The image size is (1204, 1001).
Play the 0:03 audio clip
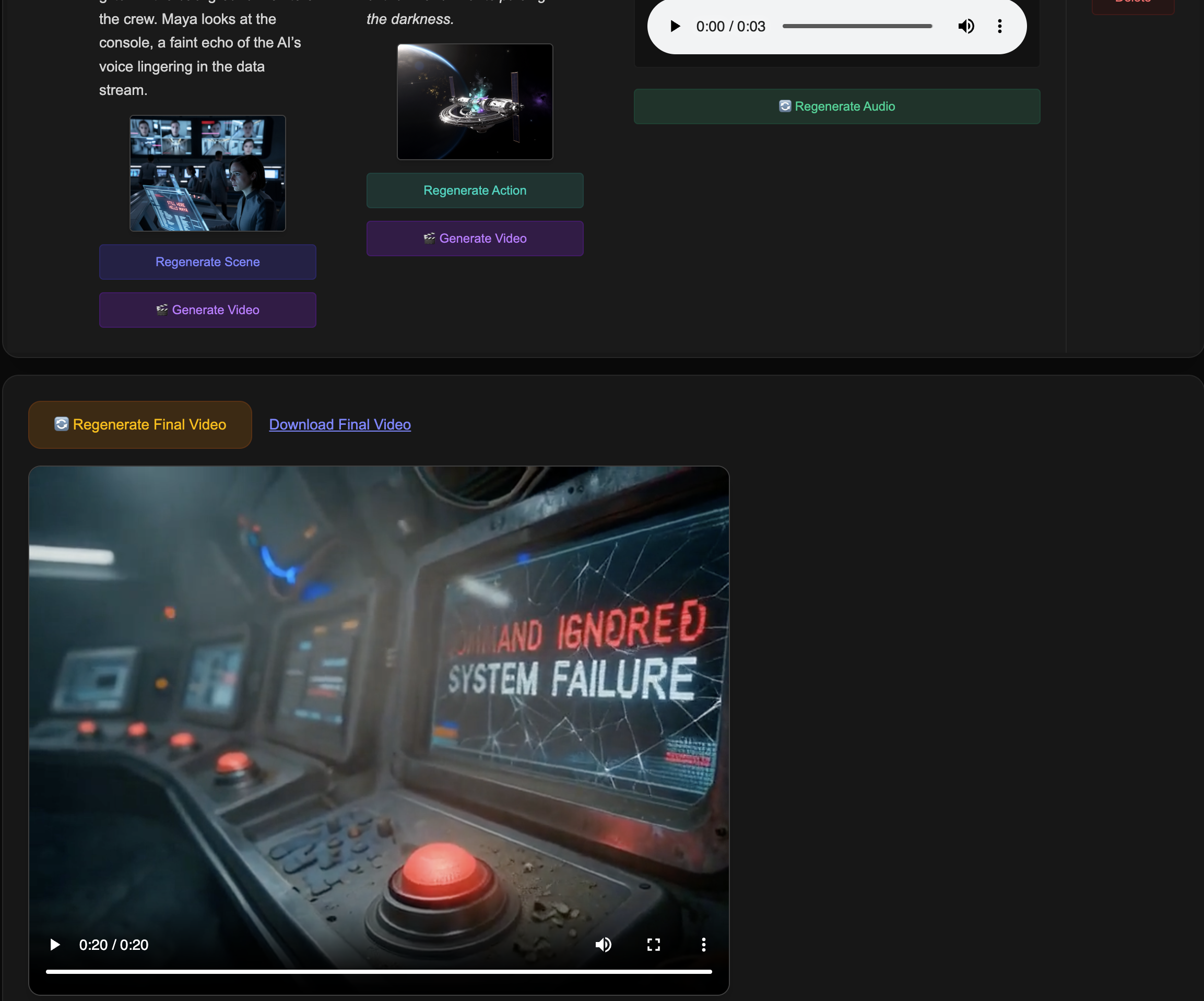click(675, 27)
